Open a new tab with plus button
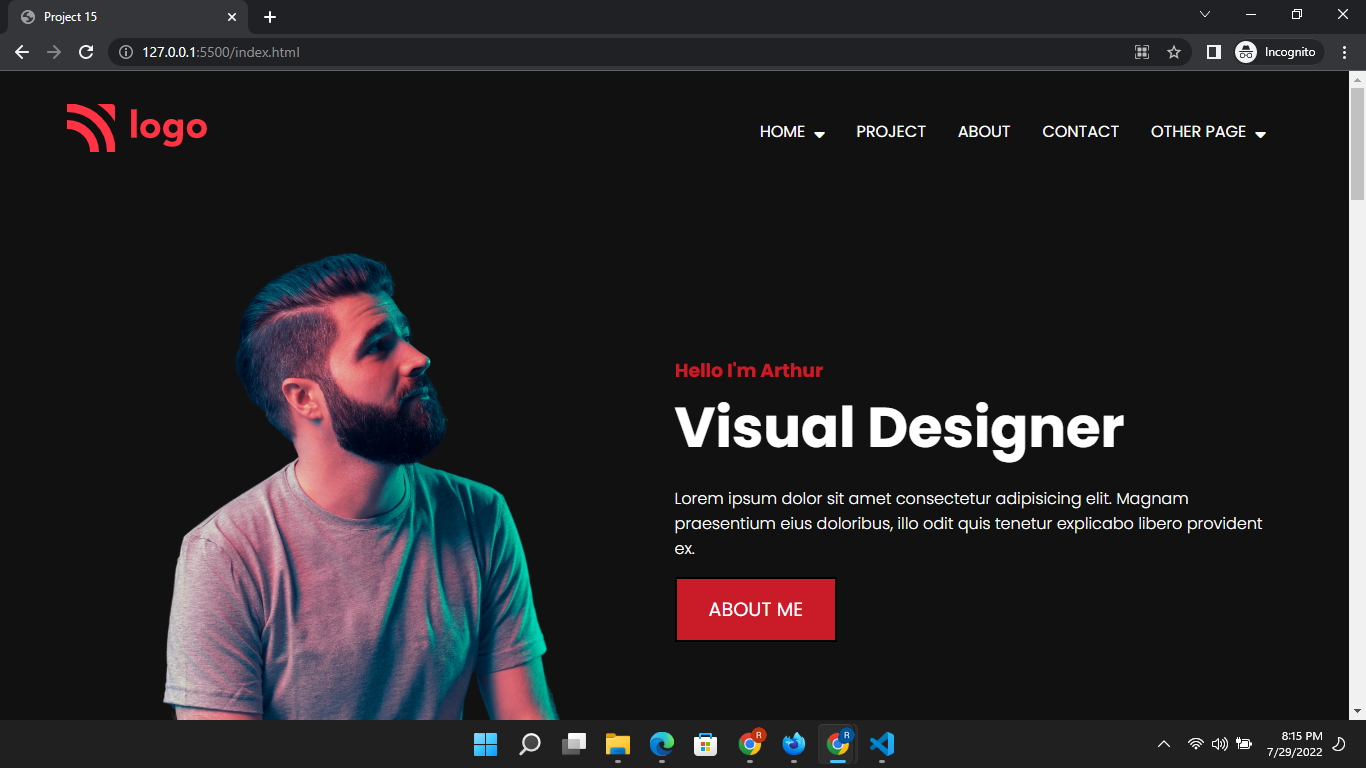The height and width of the screenshot is (768, 1366). [x=270, y=17]
